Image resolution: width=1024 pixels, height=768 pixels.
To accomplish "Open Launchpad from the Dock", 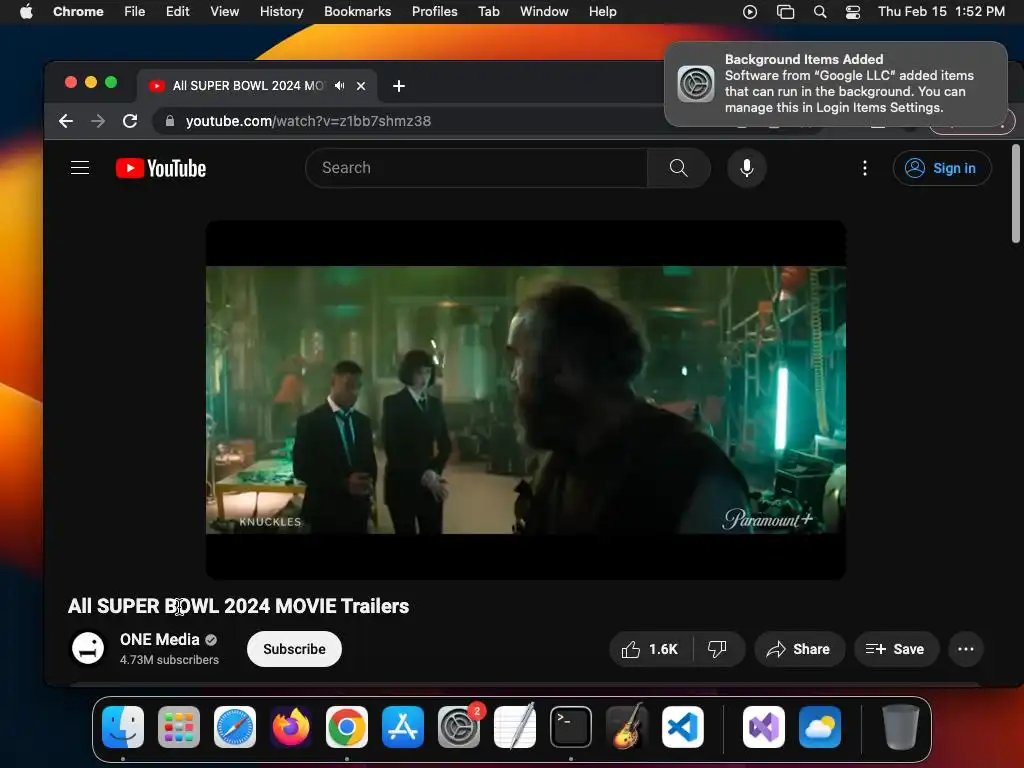I will (x=179, y=727).
